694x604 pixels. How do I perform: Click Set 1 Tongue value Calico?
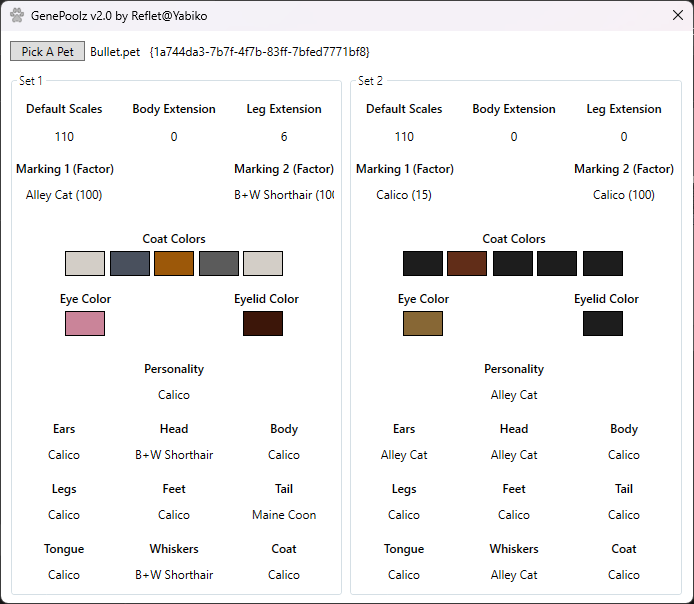coord(64,575)
